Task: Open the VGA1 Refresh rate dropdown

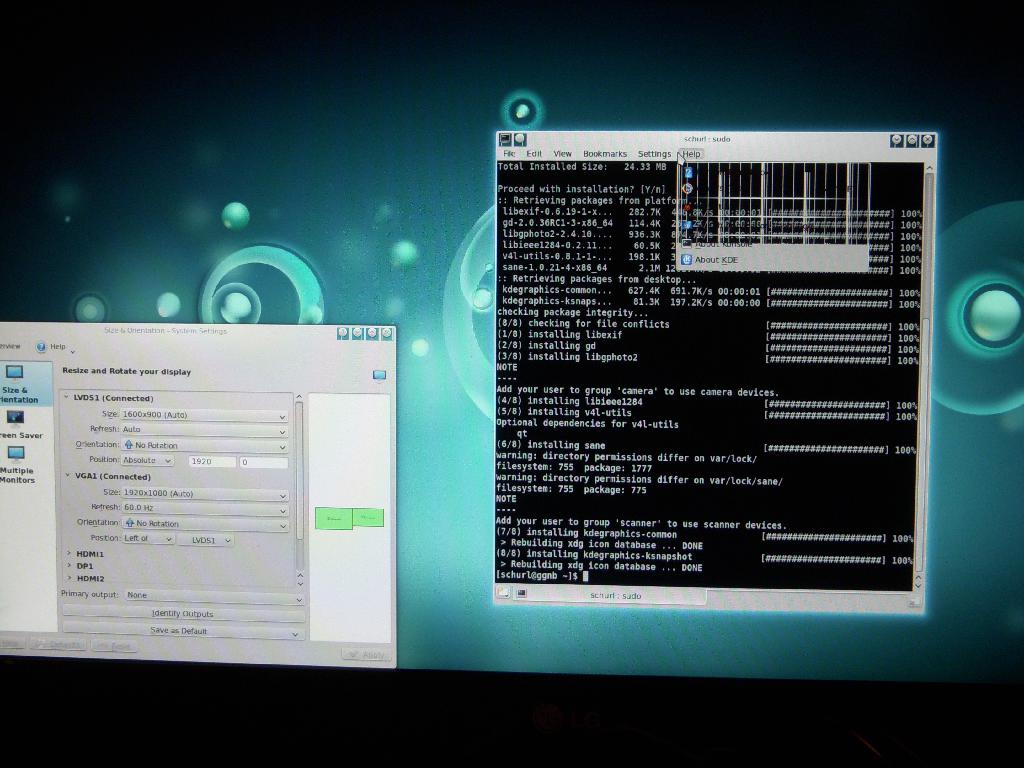Action: coord(204,508)
